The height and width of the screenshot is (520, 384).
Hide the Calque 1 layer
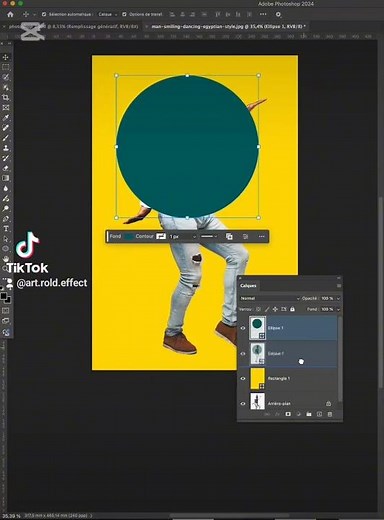click(x=243, y=354)
